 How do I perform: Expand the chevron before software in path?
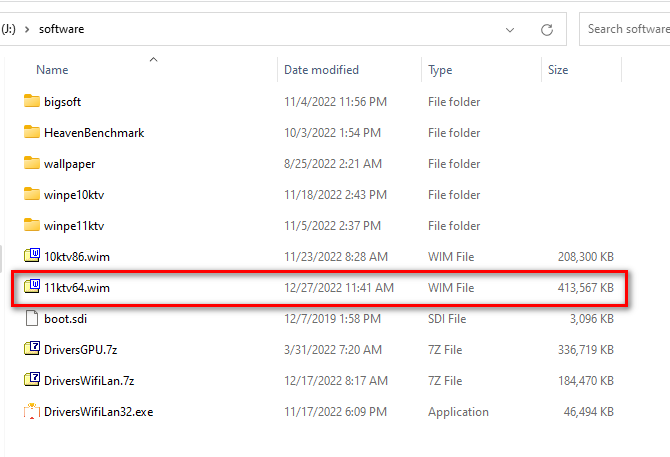pyautogui.click(x=27, y=29)
